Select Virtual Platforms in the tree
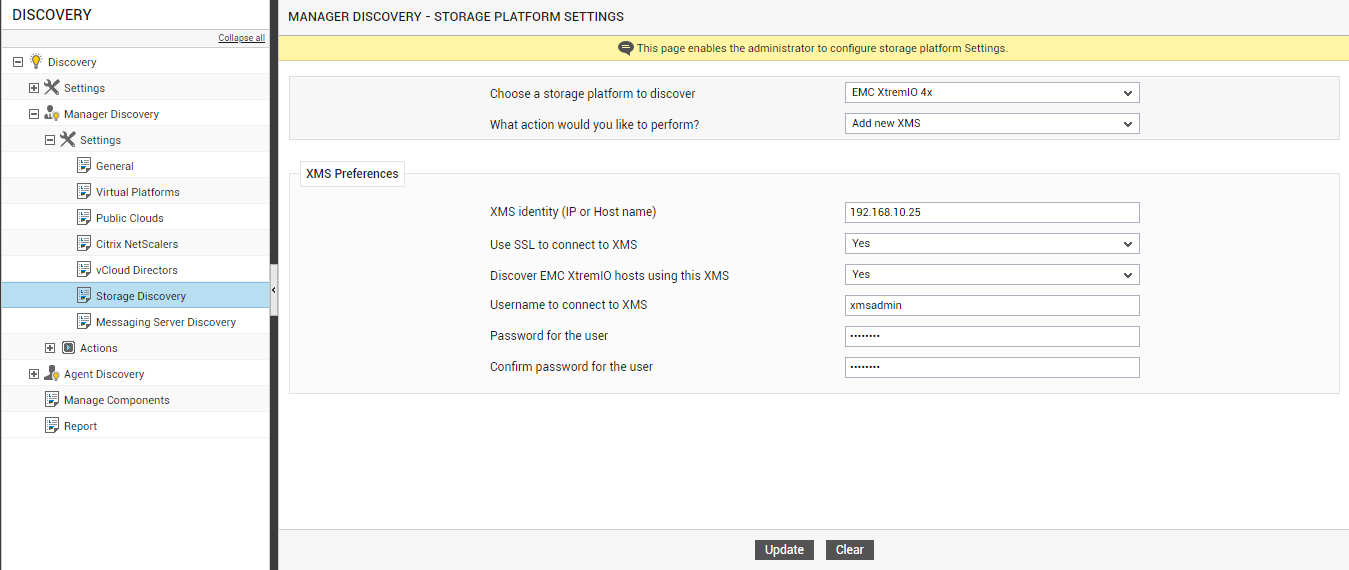 pos(138,192)
